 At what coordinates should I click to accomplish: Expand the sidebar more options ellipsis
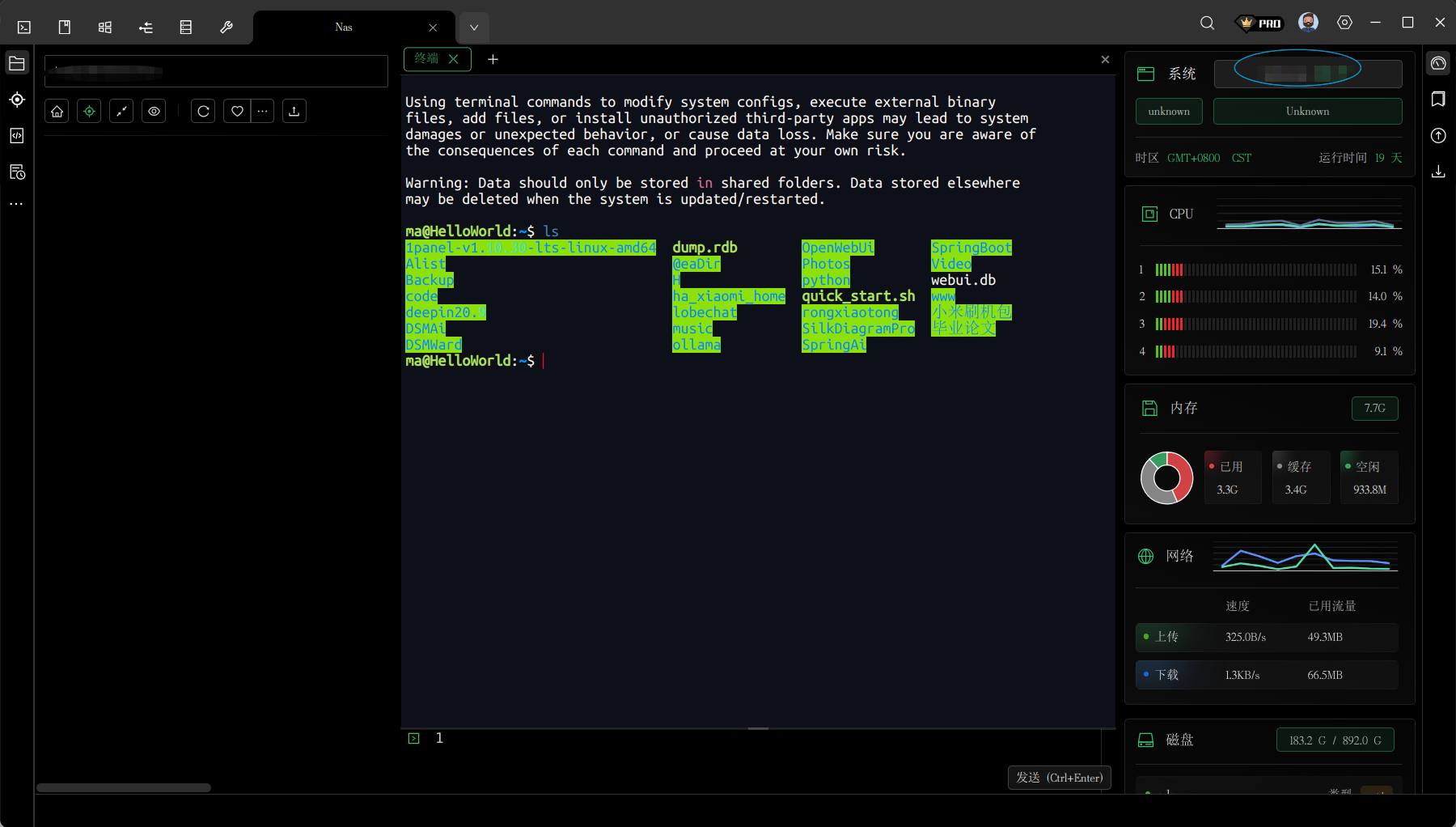click(17, 204)
